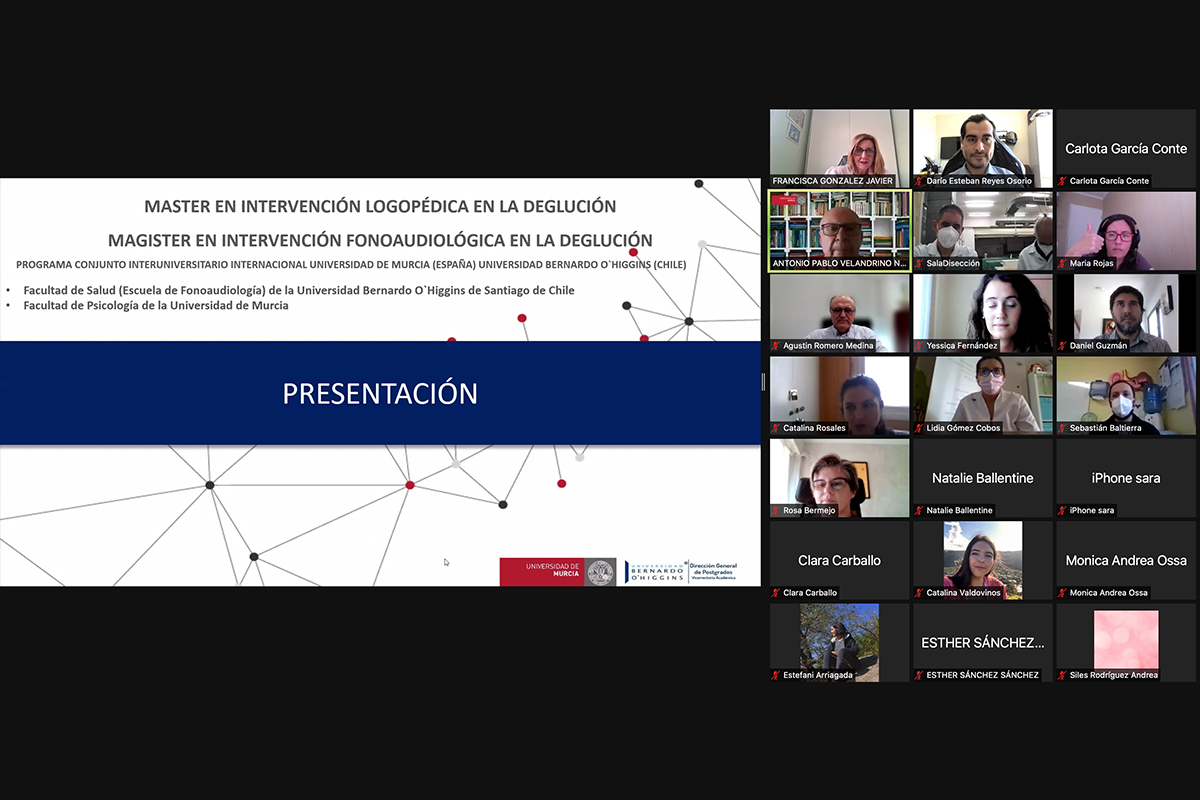This screenshot has height=800, width=1200.
Task: Click the muted mic icon for Catalina Valdovinos
Action: click(920, 593)
